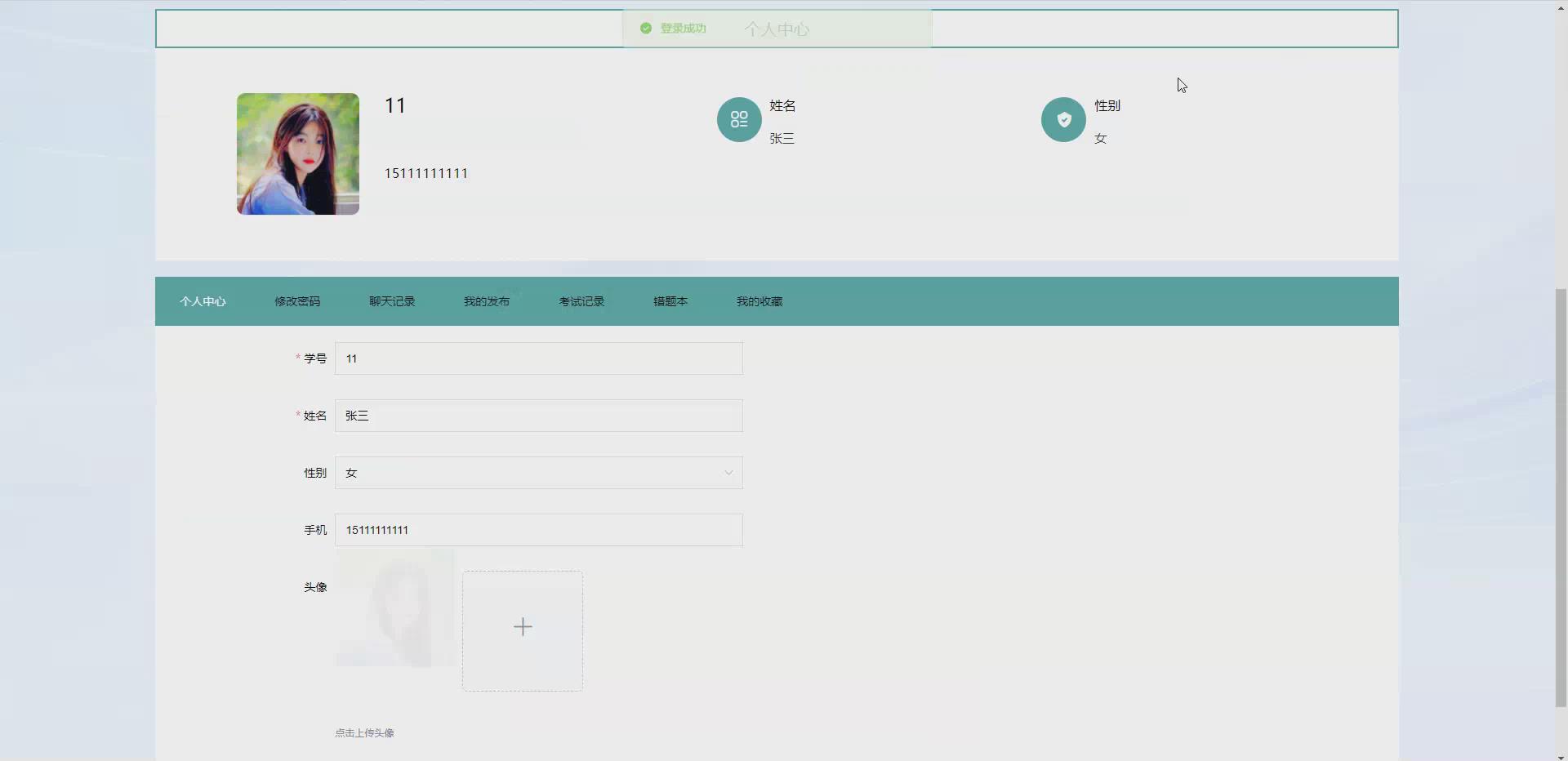Click the plus icon to upload avatar
Image resolution: width=1568 pixels, height=761 pixels.
(x=523, y=627)
